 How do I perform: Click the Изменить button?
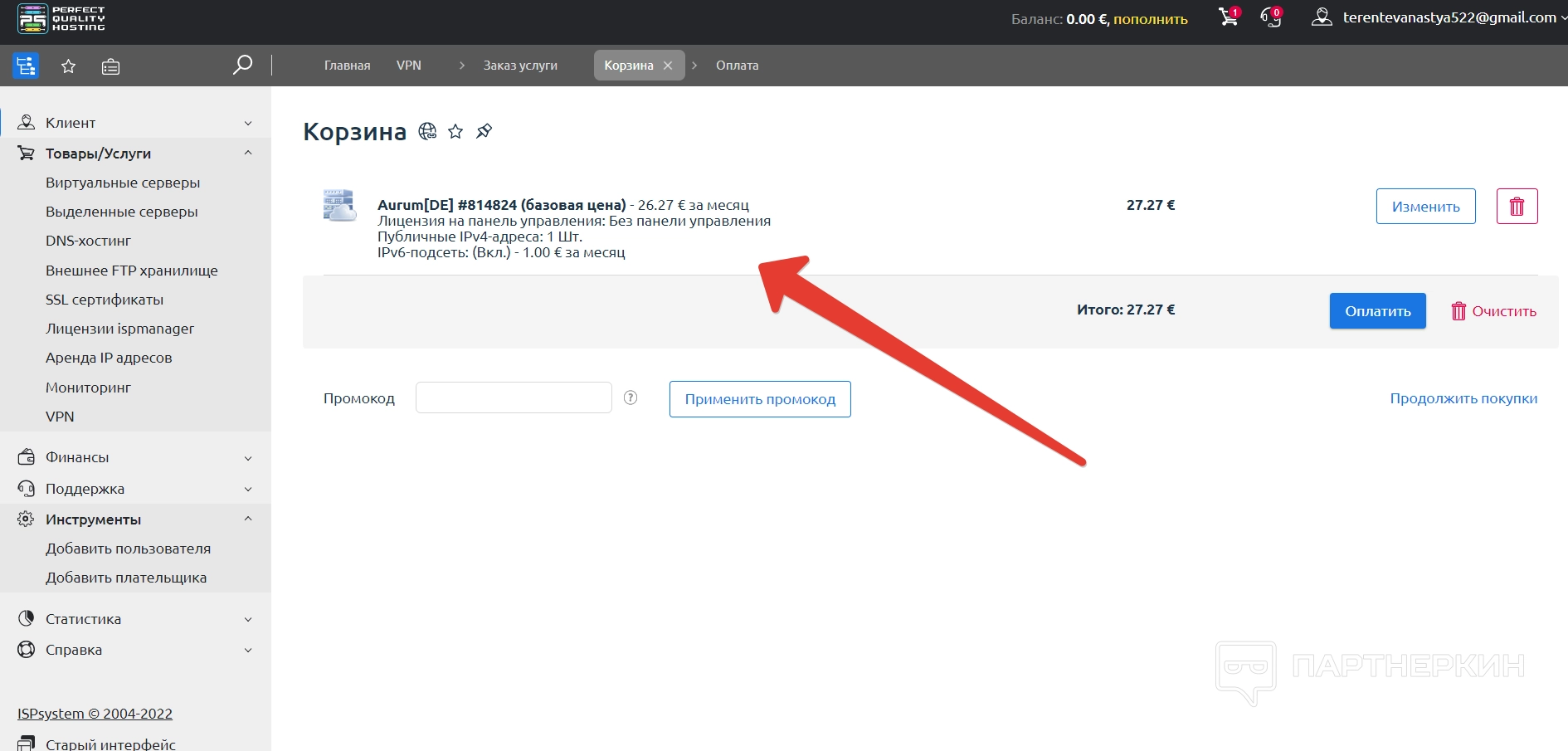click(1426, 207)
